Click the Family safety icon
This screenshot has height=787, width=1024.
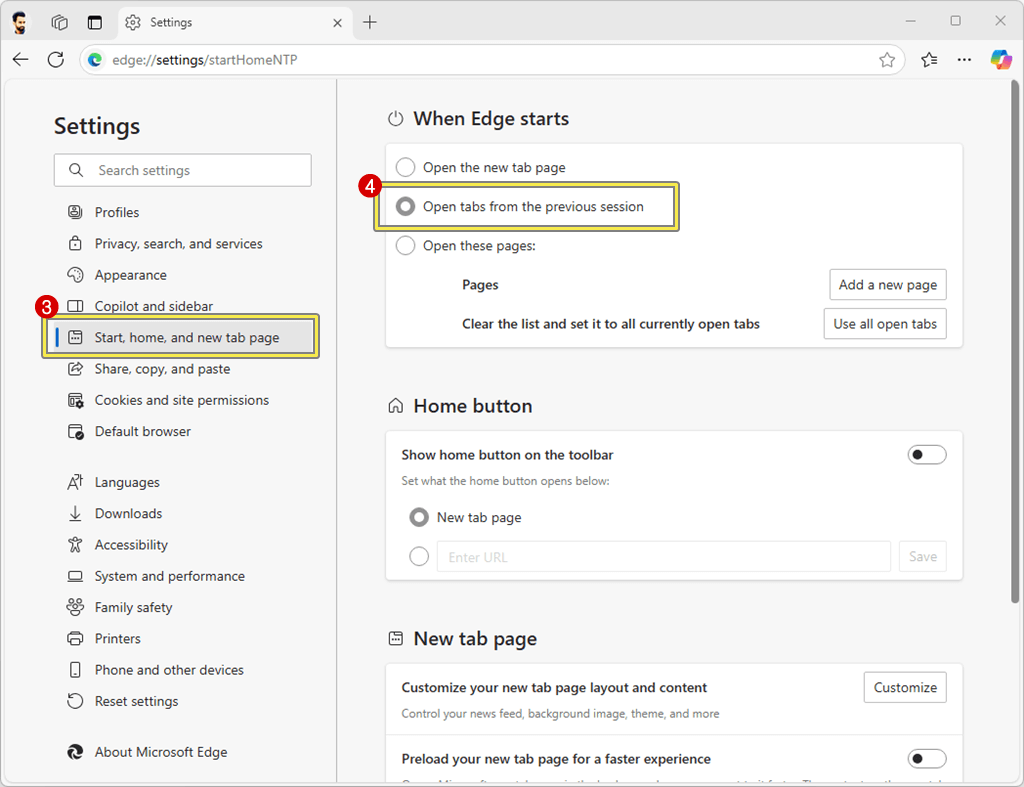click(x=75, y=607)
